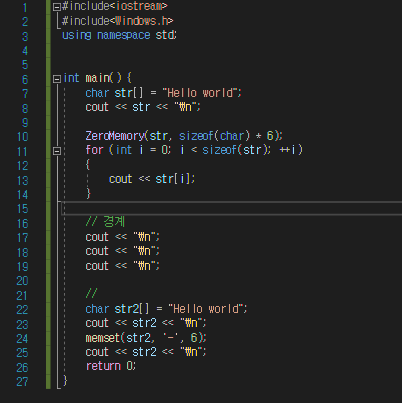
Task: Click 'main' function name on line 6
Action: tap(97, 78)
